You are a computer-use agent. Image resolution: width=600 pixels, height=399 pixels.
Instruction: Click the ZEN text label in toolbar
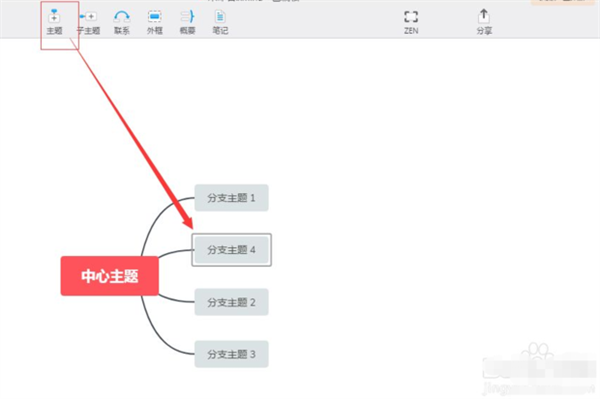click(x=411, y=31)
